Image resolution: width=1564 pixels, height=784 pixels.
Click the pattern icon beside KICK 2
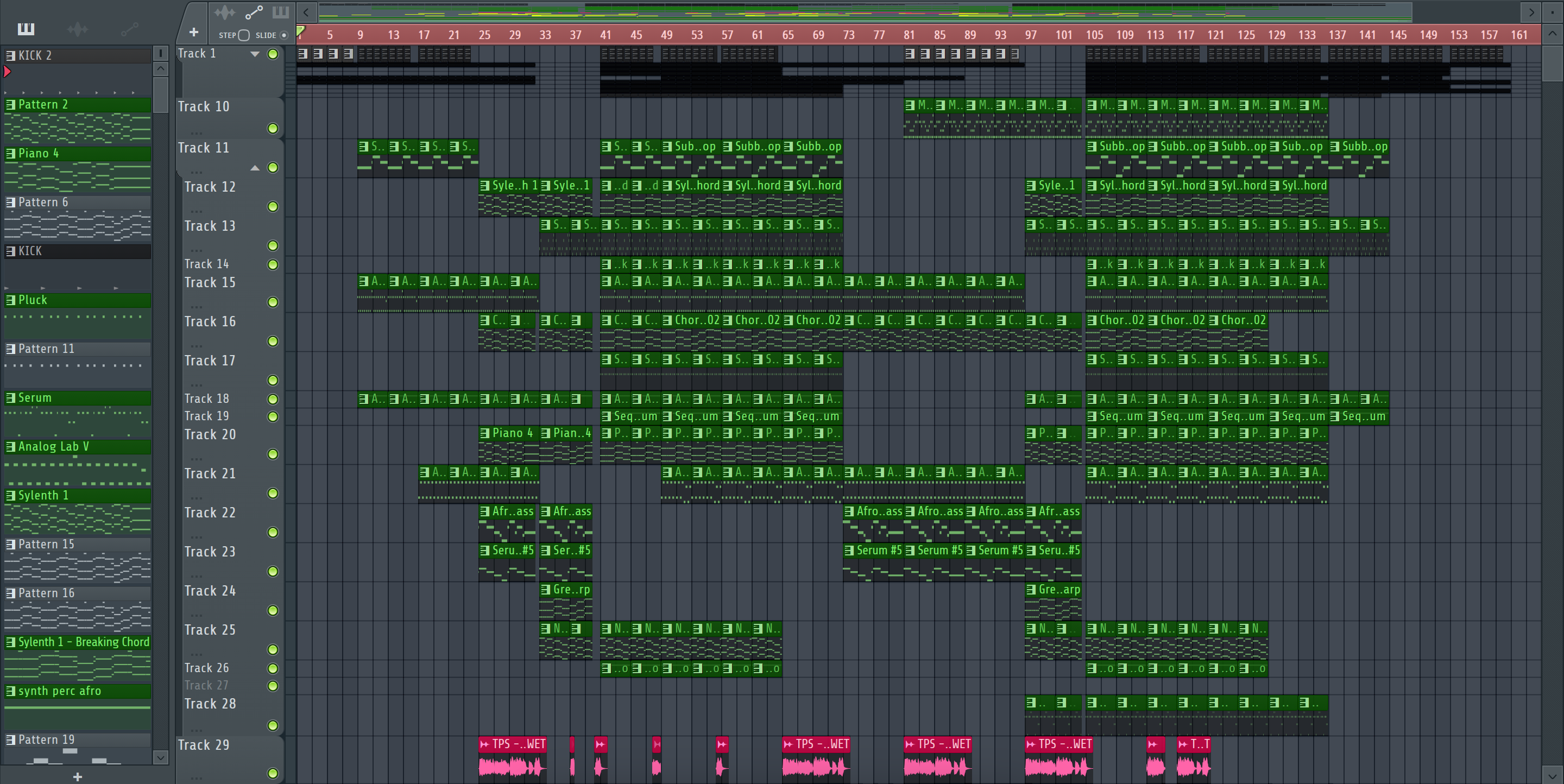(10, 55)
